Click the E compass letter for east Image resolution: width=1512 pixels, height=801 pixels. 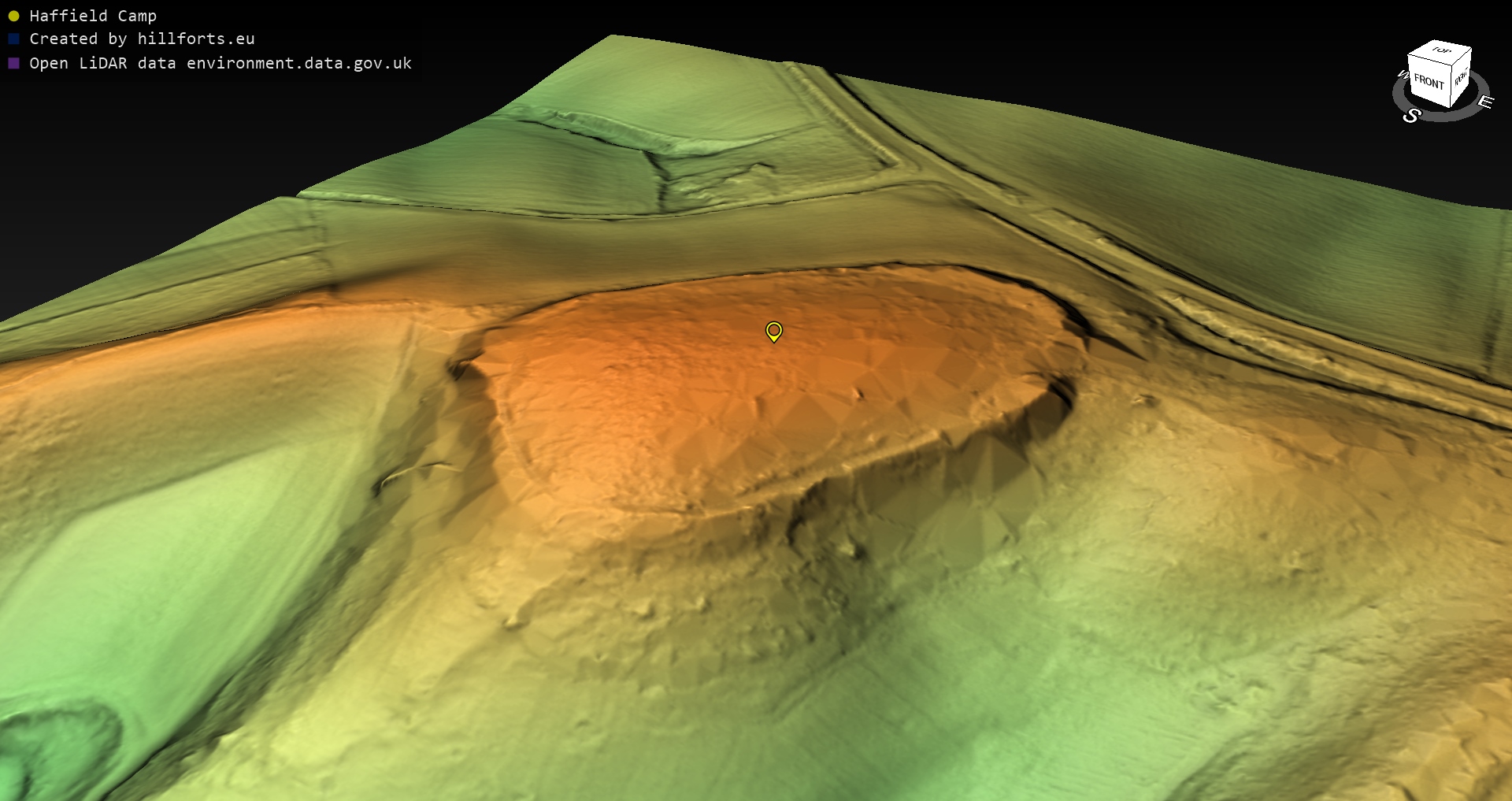tap(1484, 102)
